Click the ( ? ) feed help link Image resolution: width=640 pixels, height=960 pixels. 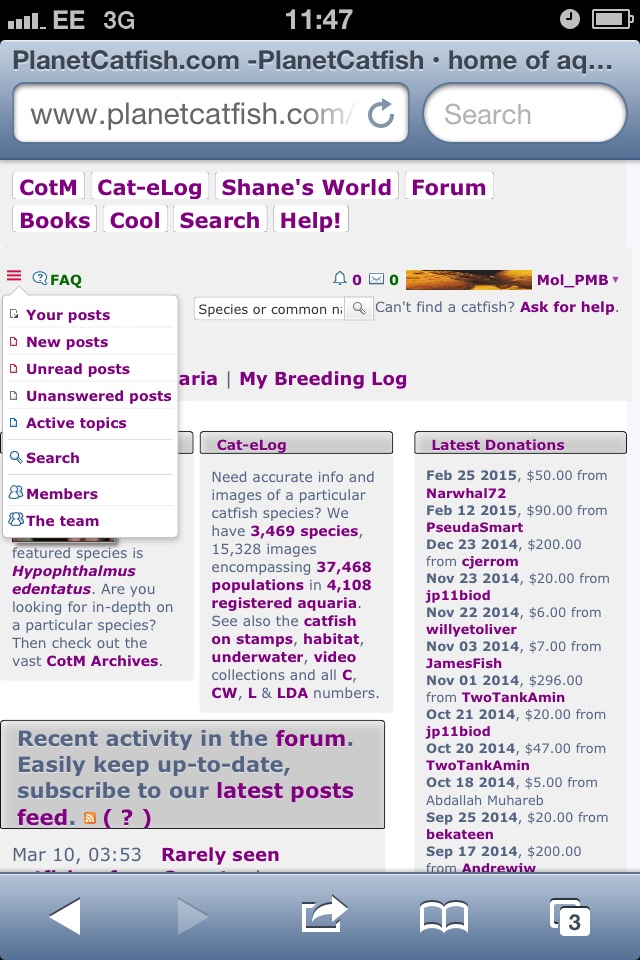pos(126,817)
